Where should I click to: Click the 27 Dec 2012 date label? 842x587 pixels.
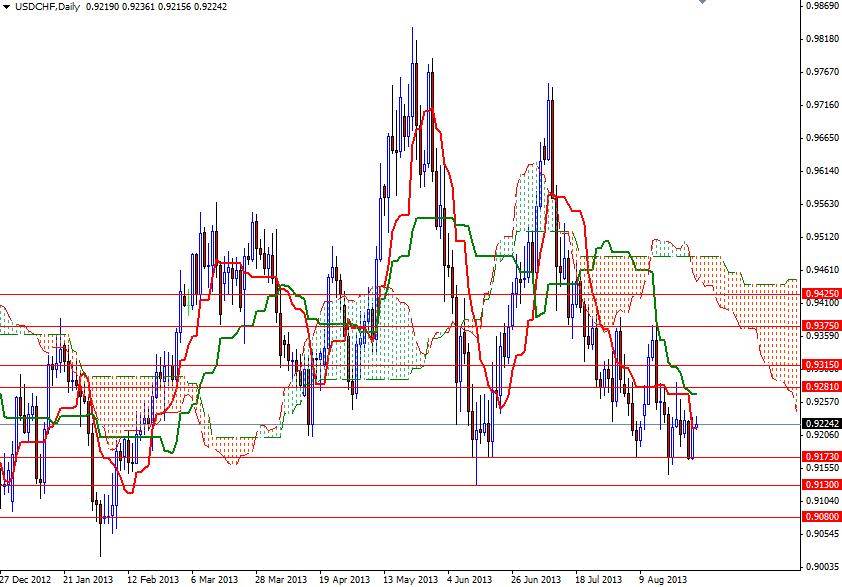pyautogui.click(x=26, y=579)
